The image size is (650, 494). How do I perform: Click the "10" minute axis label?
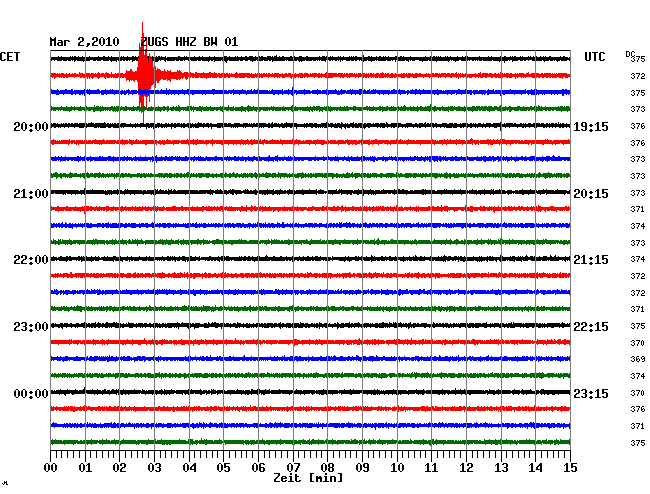pos(397,467)
